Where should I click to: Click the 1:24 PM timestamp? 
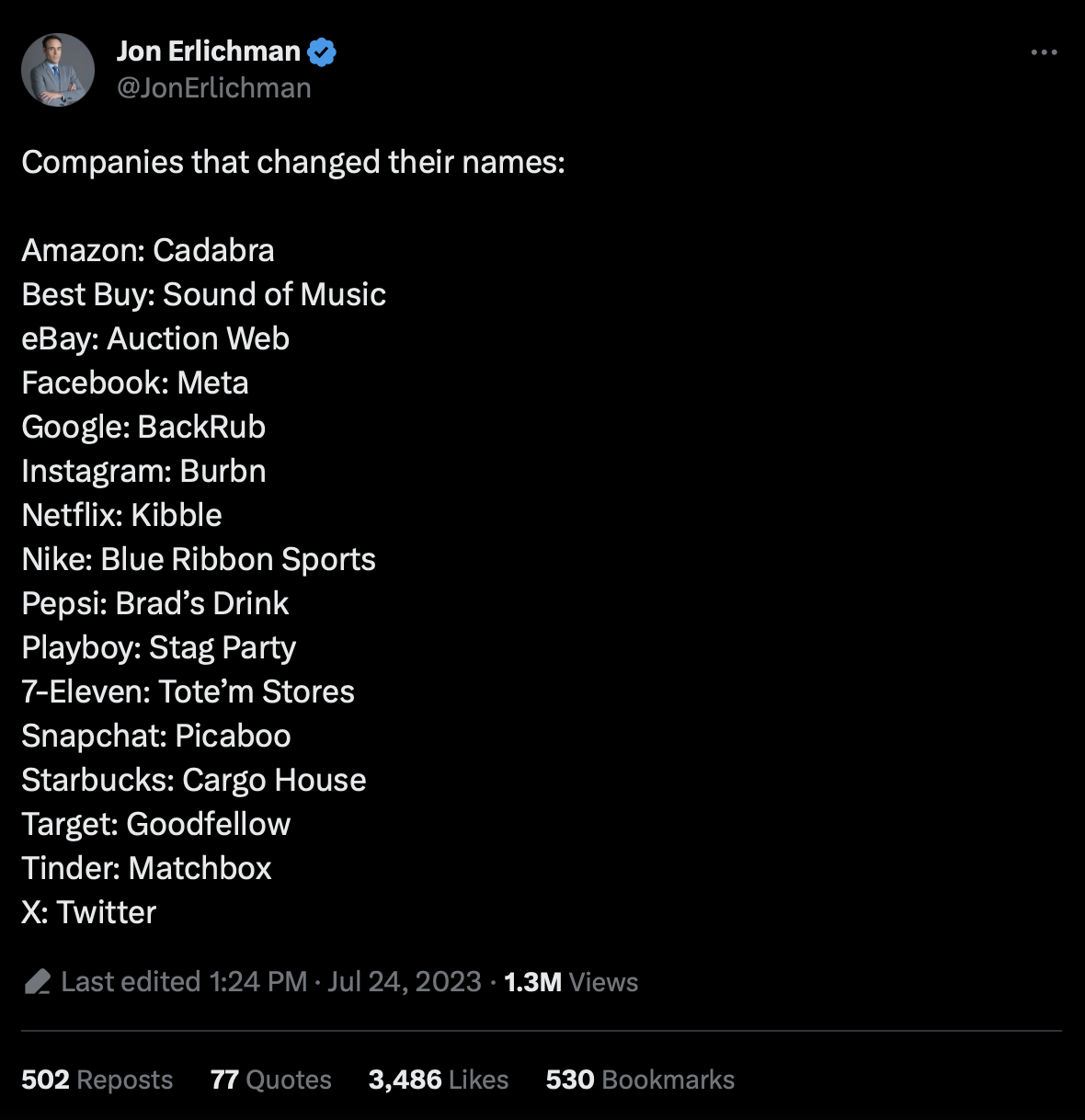[x=258, y=982]
